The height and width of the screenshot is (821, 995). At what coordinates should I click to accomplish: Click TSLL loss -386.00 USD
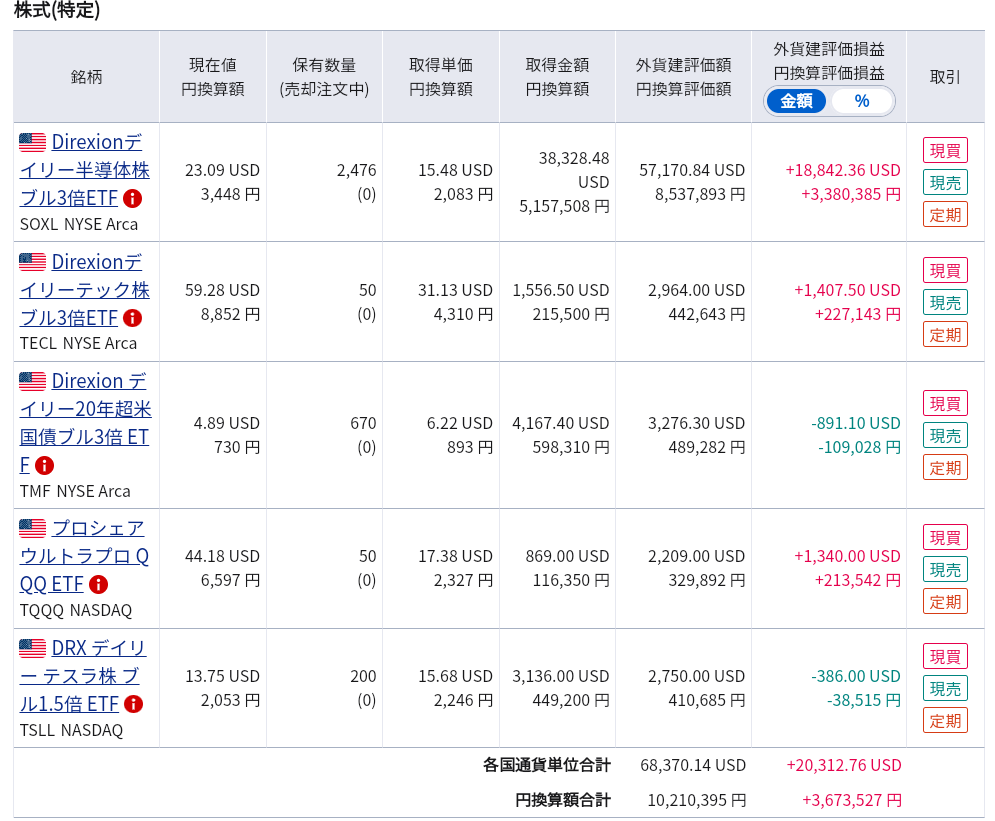[x=855, y=676]
